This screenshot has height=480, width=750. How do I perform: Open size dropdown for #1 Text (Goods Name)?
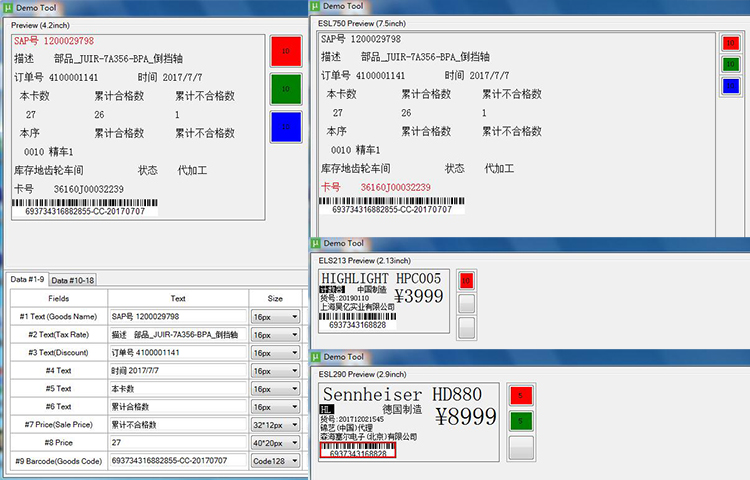click(x=276, y=317)
